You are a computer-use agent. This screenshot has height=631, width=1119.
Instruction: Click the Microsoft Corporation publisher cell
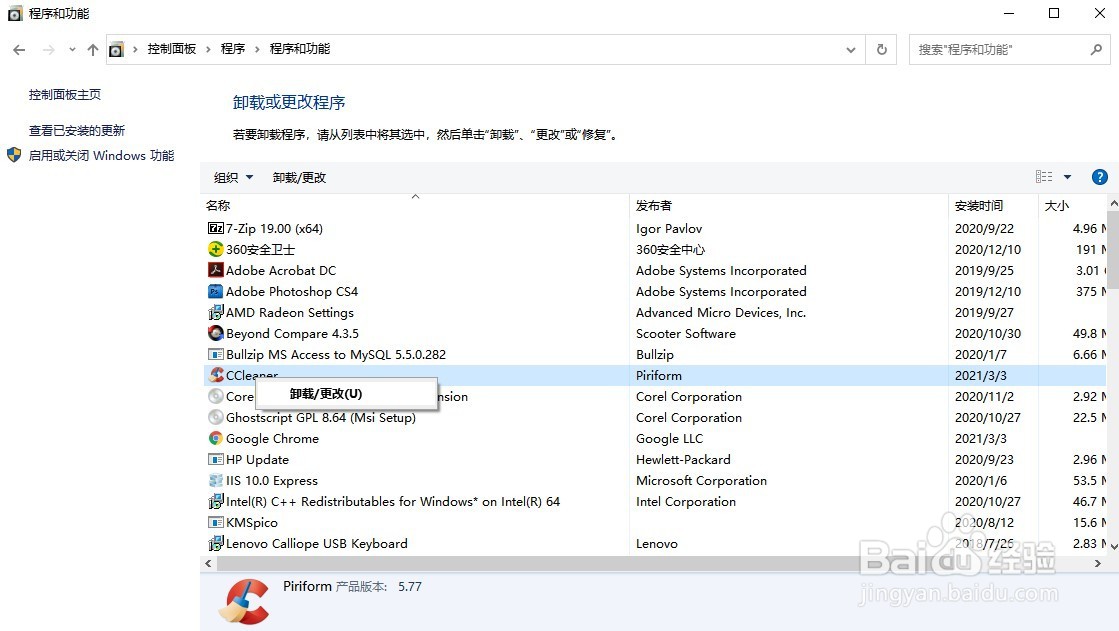pos(702,480)
